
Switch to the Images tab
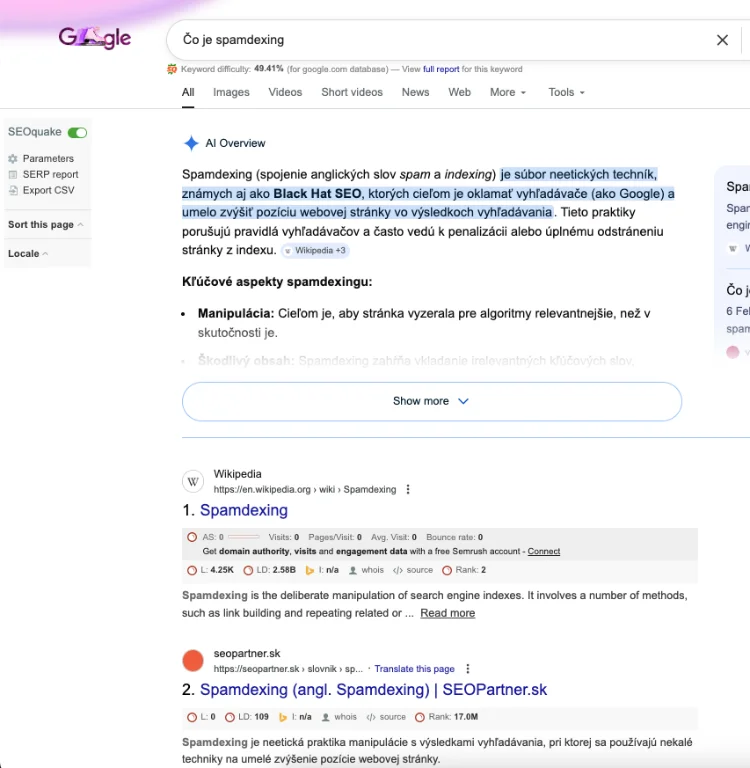click(231, 92)
